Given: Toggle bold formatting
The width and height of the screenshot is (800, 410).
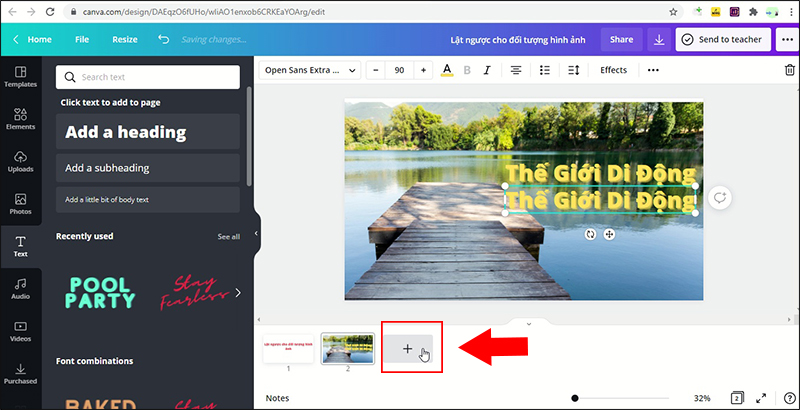Looking at the screenshot, I should (467, 70).
